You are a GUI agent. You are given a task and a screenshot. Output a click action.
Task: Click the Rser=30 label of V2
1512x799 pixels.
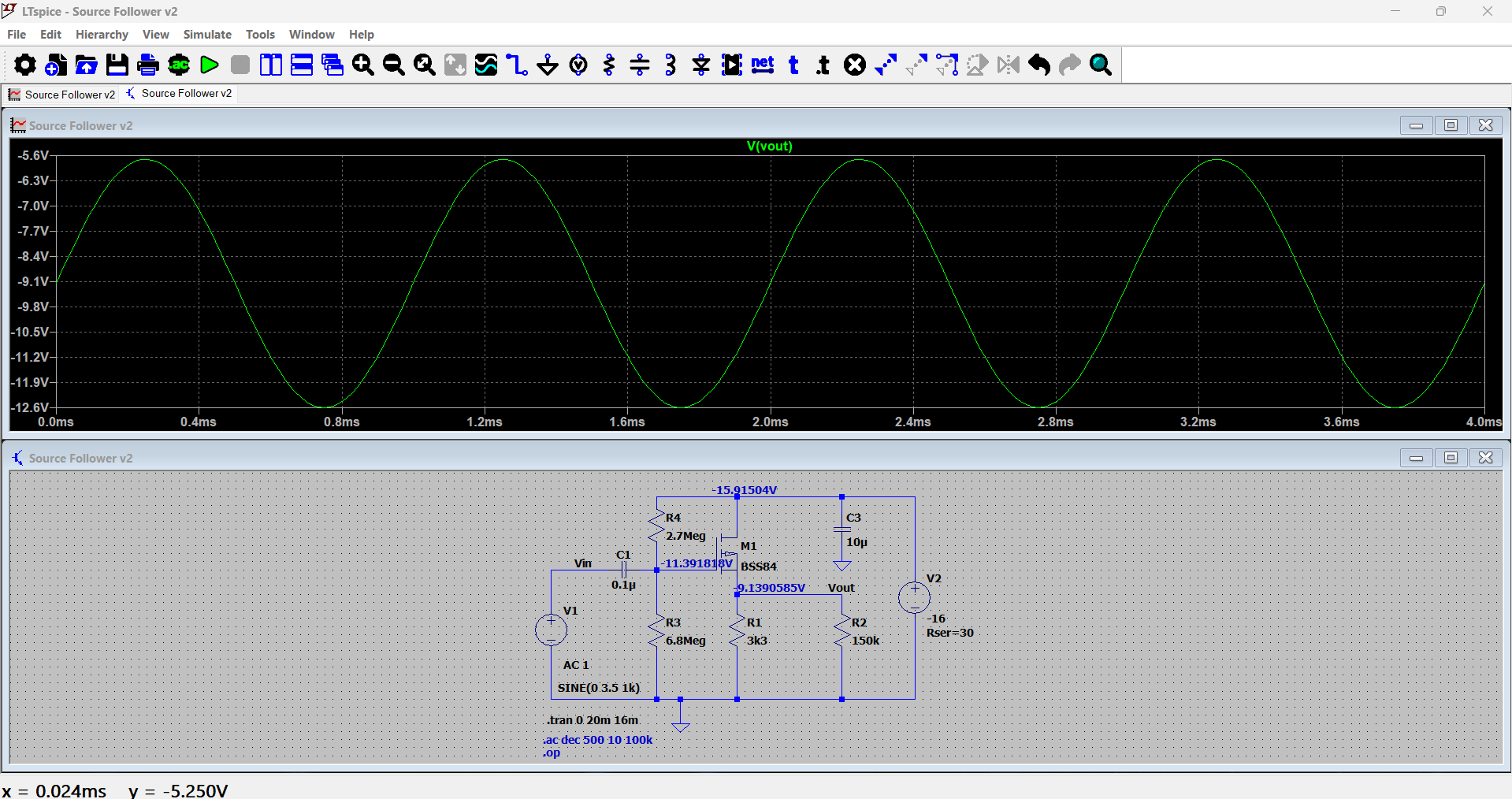950,633
